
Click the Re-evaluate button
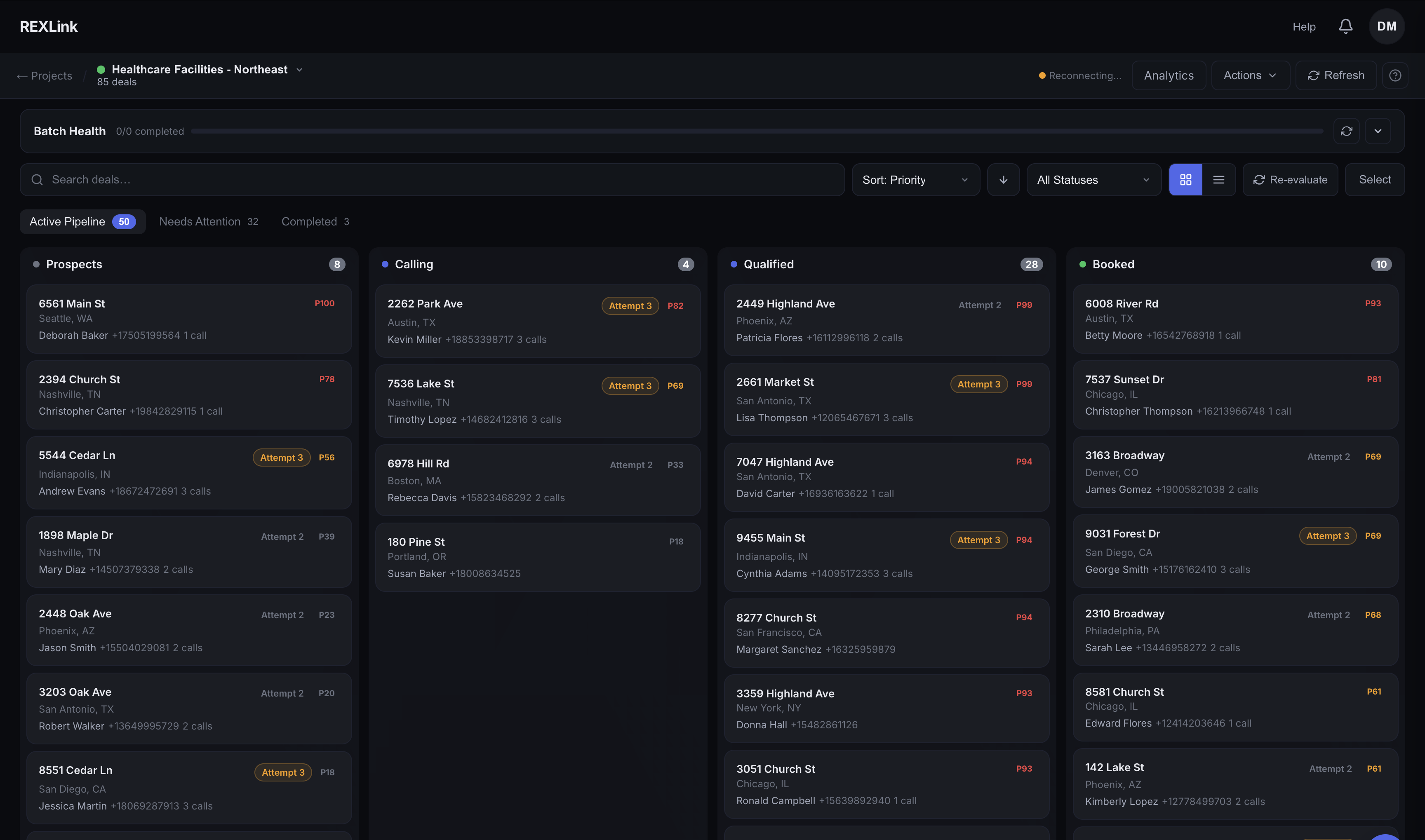pos(1290,179)
